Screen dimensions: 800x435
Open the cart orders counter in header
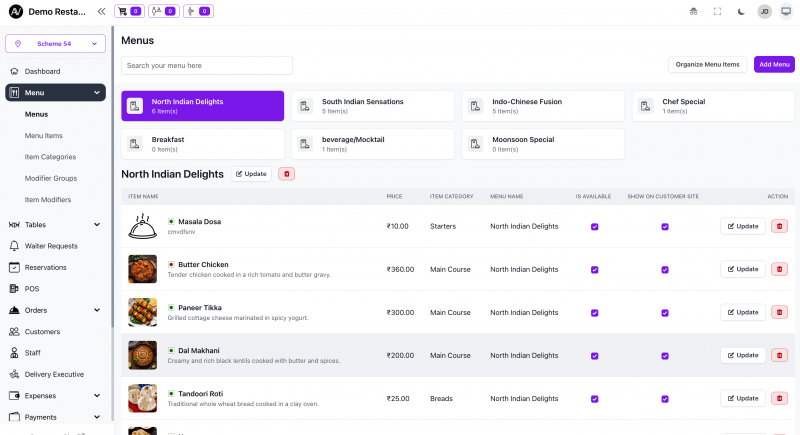(129, 11)
